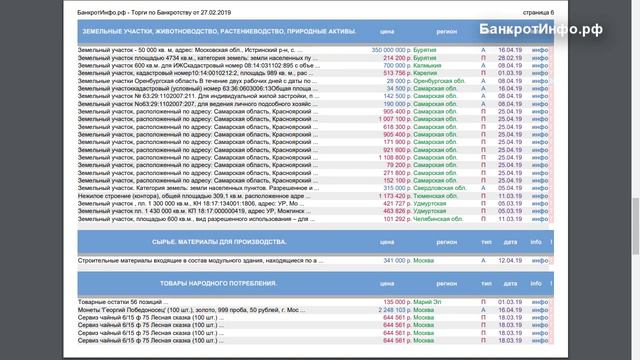Select the 'Земельный участок № 63:29:1102007:211' description
640x360 pixels.
coord(198,96)
